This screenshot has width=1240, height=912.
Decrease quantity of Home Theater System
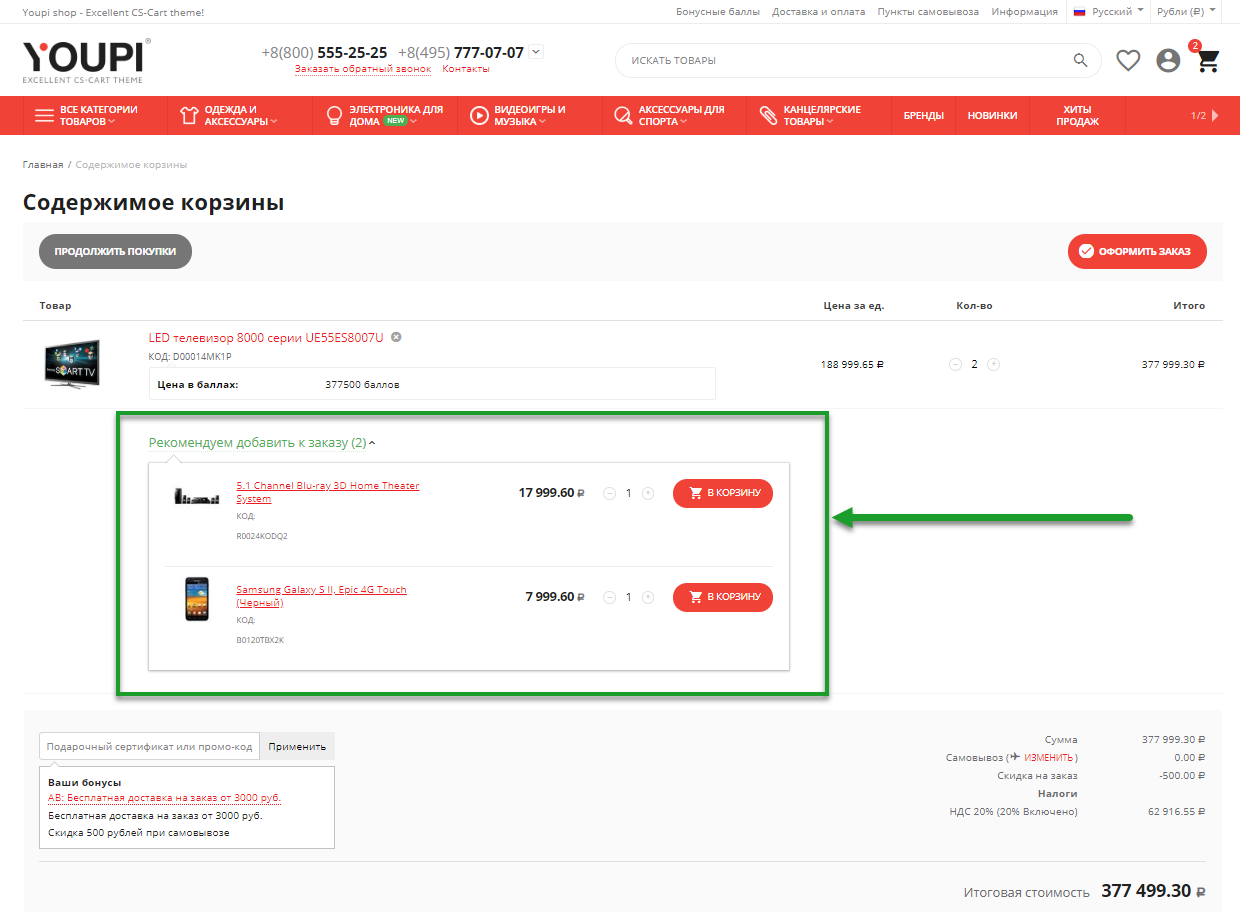point(610,493)
